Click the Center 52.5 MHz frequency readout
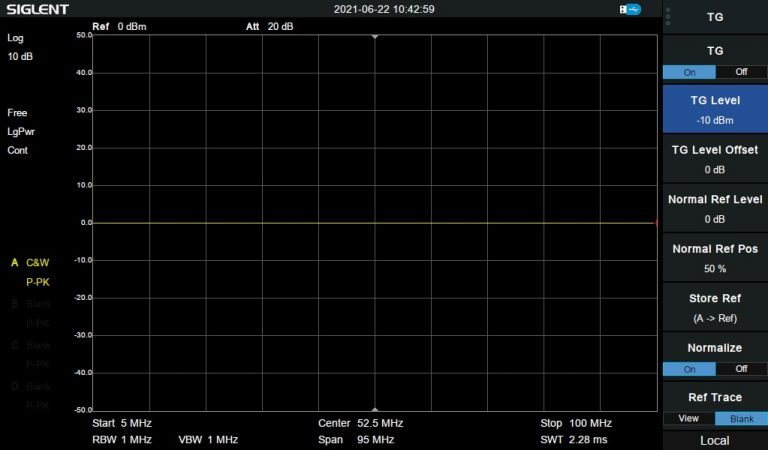Screen dimensions: 768x450 pyautogui.click(x=360, y=423)
